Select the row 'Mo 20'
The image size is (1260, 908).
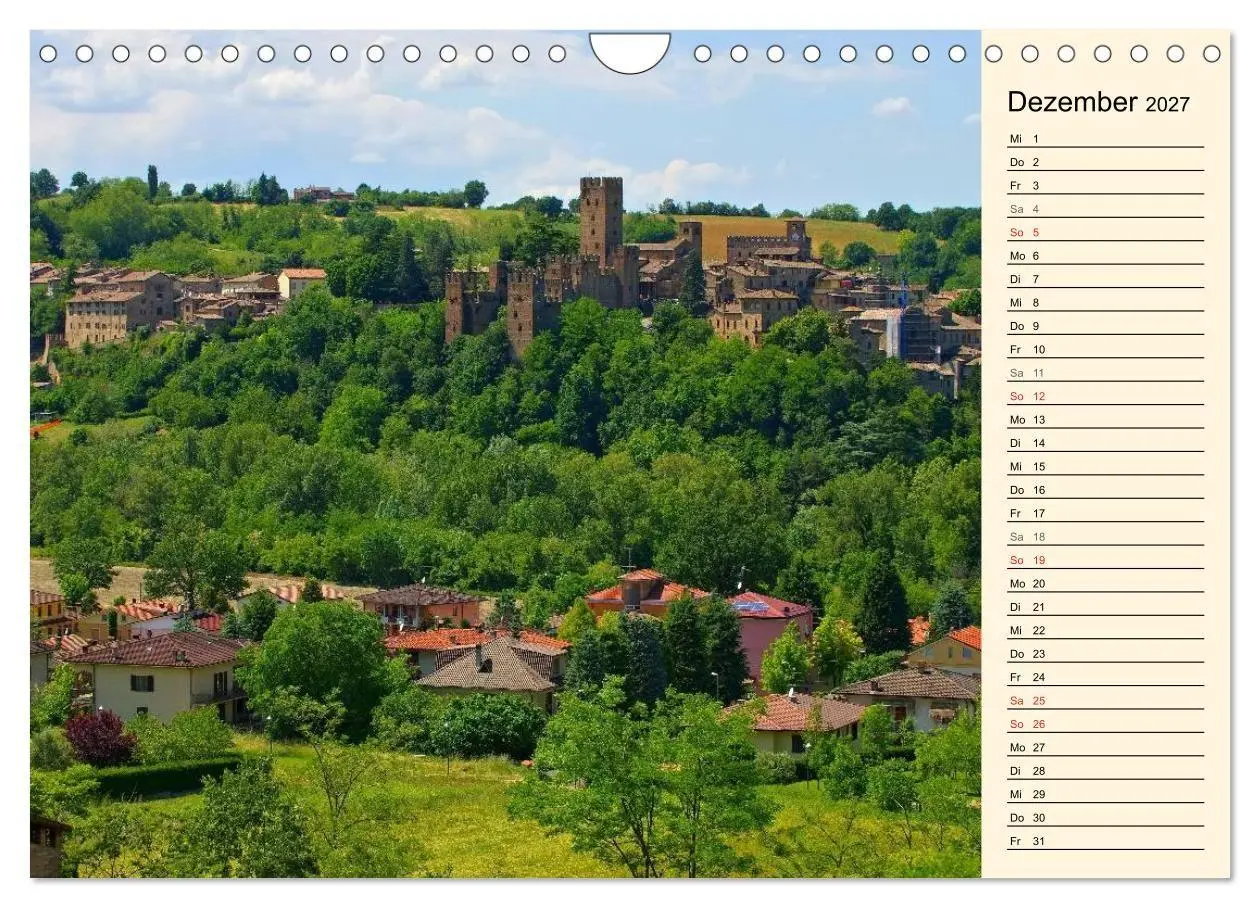[1105, 583]
